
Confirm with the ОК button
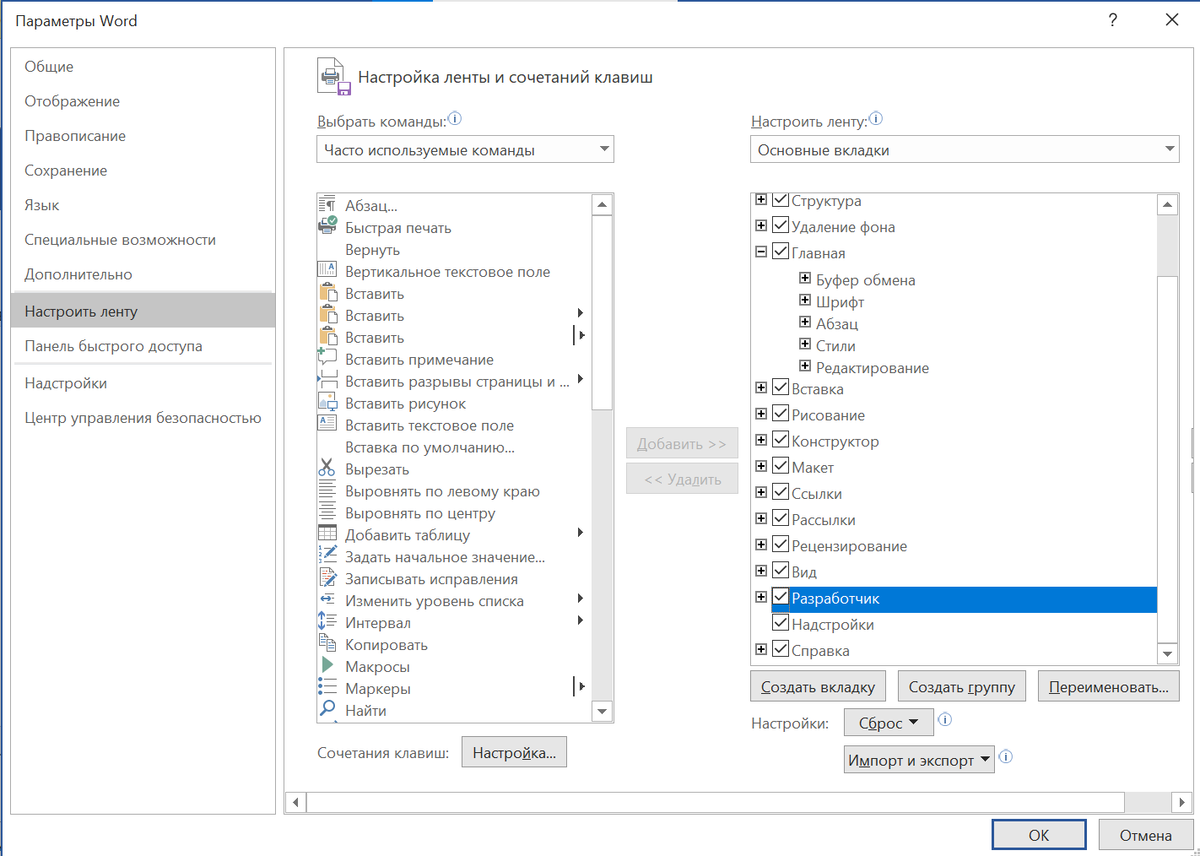pos(1039,835)
